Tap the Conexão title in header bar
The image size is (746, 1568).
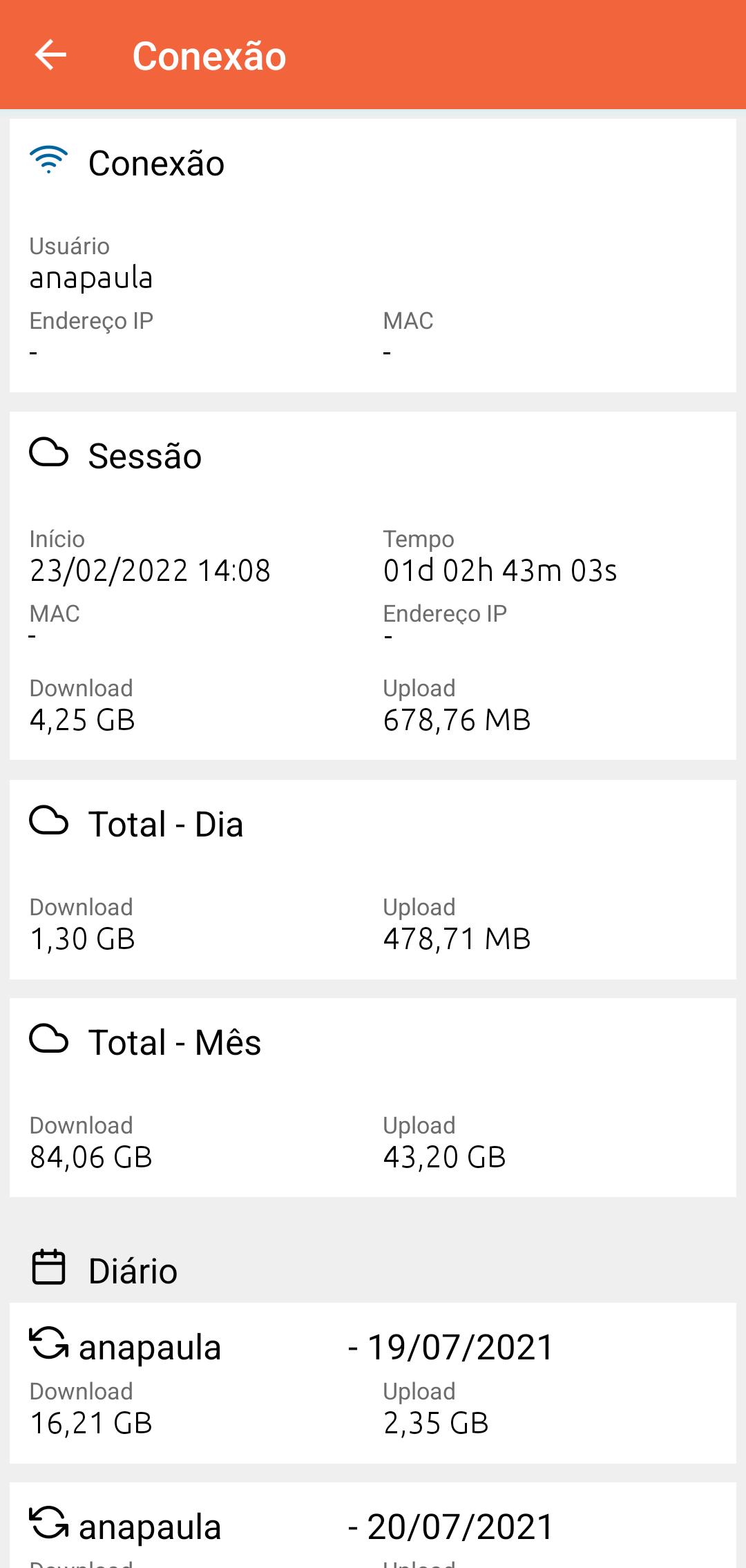[209, 56]
